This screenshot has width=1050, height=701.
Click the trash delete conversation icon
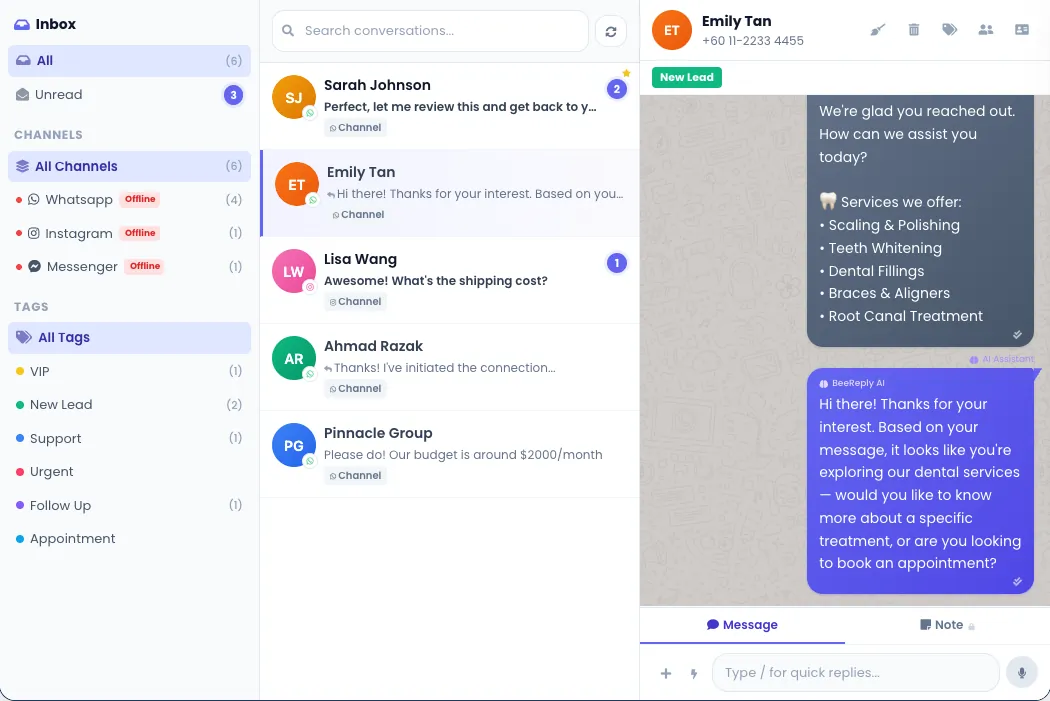point(913,29)
